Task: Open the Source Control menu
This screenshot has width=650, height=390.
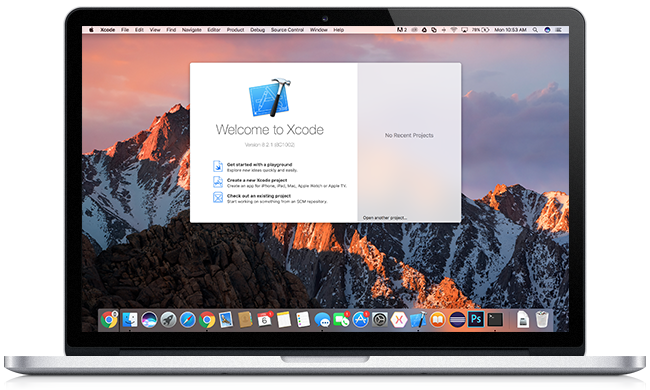Action: pos(287,30)
